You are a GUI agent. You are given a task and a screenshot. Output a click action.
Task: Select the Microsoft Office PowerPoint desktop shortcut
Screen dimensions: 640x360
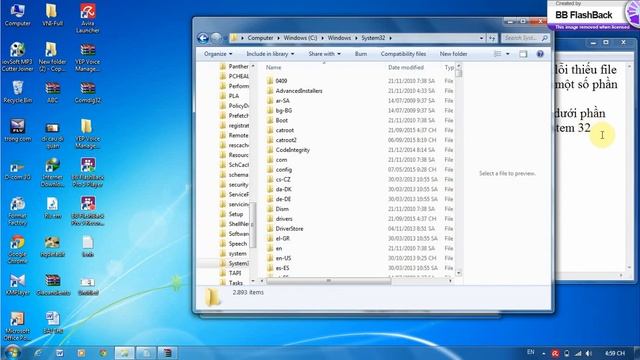(x=17, y=327)
